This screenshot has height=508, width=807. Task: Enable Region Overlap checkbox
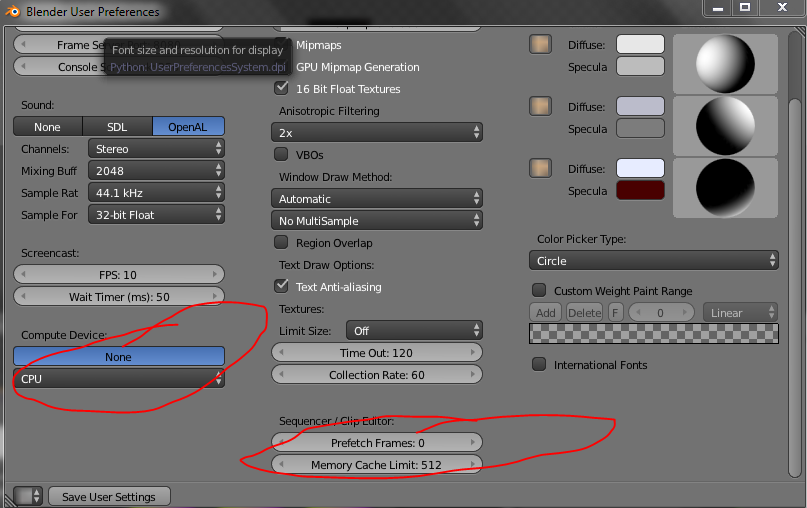pos(282,242)
